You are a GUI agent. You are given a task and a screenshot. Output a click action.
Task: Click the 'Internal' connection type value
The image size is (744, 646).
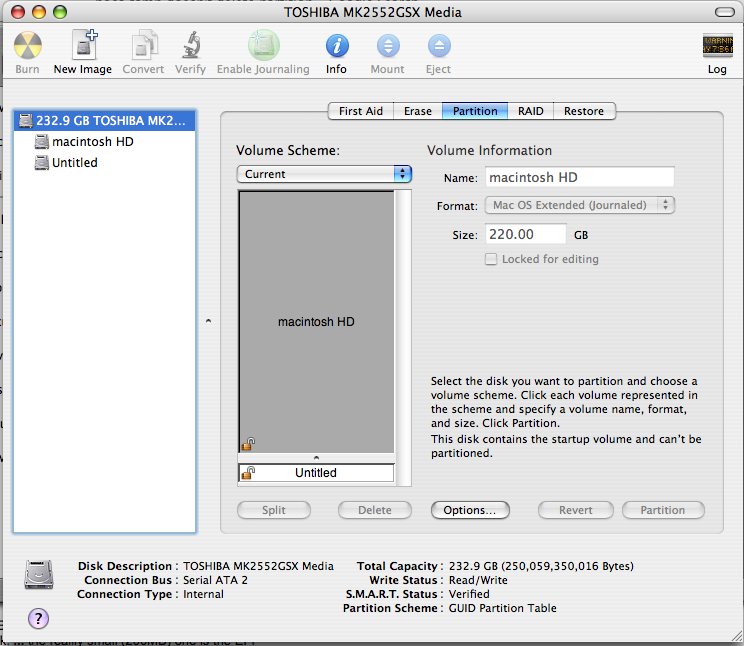point(203,594)
